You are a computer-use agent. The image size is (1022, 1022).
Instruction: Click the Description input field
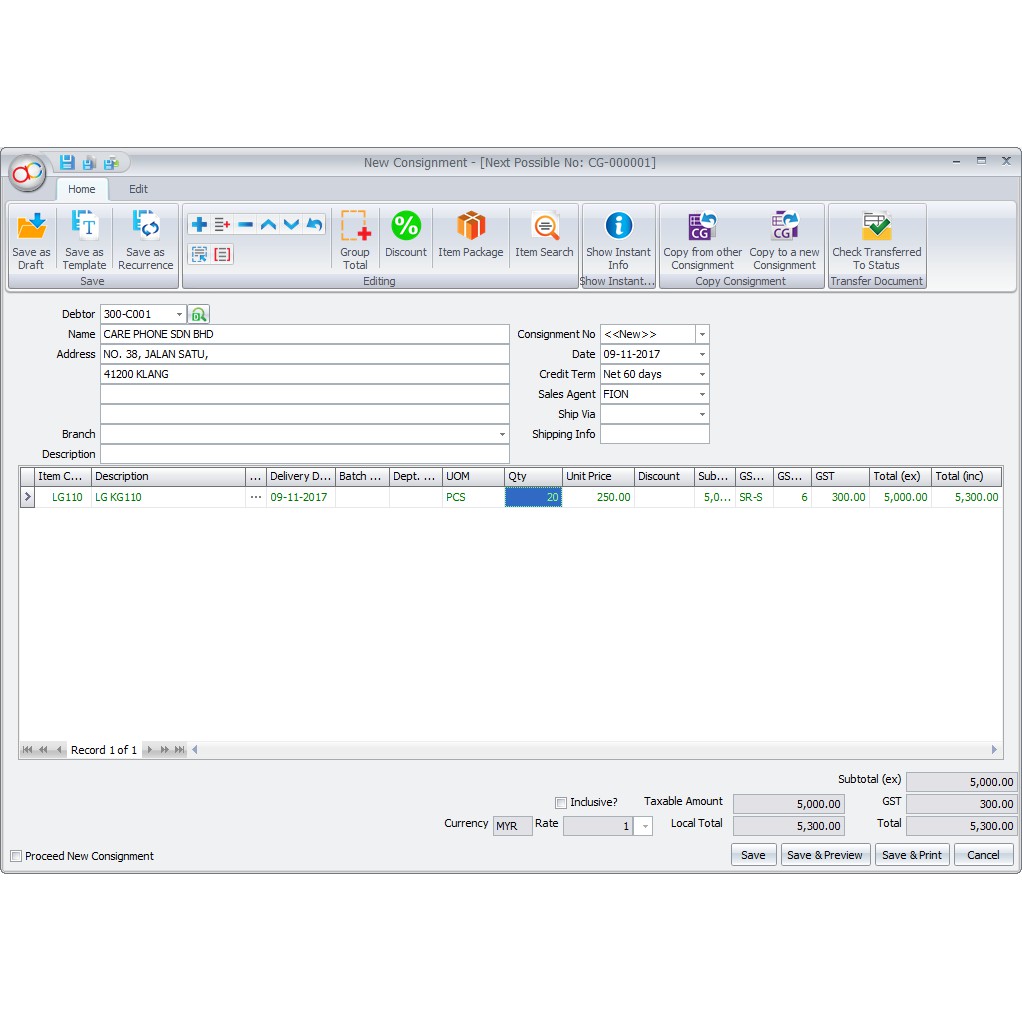(304, 454)
